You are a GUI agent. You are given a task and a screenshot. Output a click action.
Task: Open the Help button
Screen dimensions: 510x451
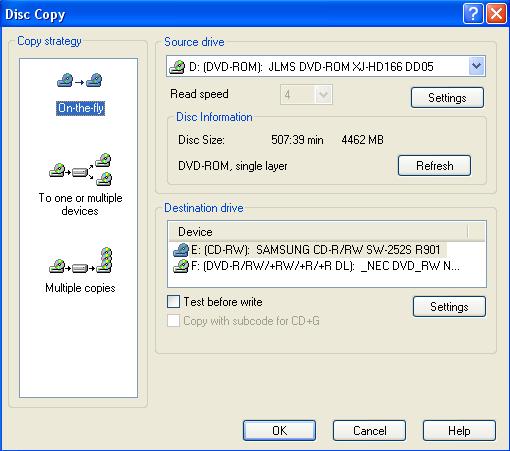[459, 430]
